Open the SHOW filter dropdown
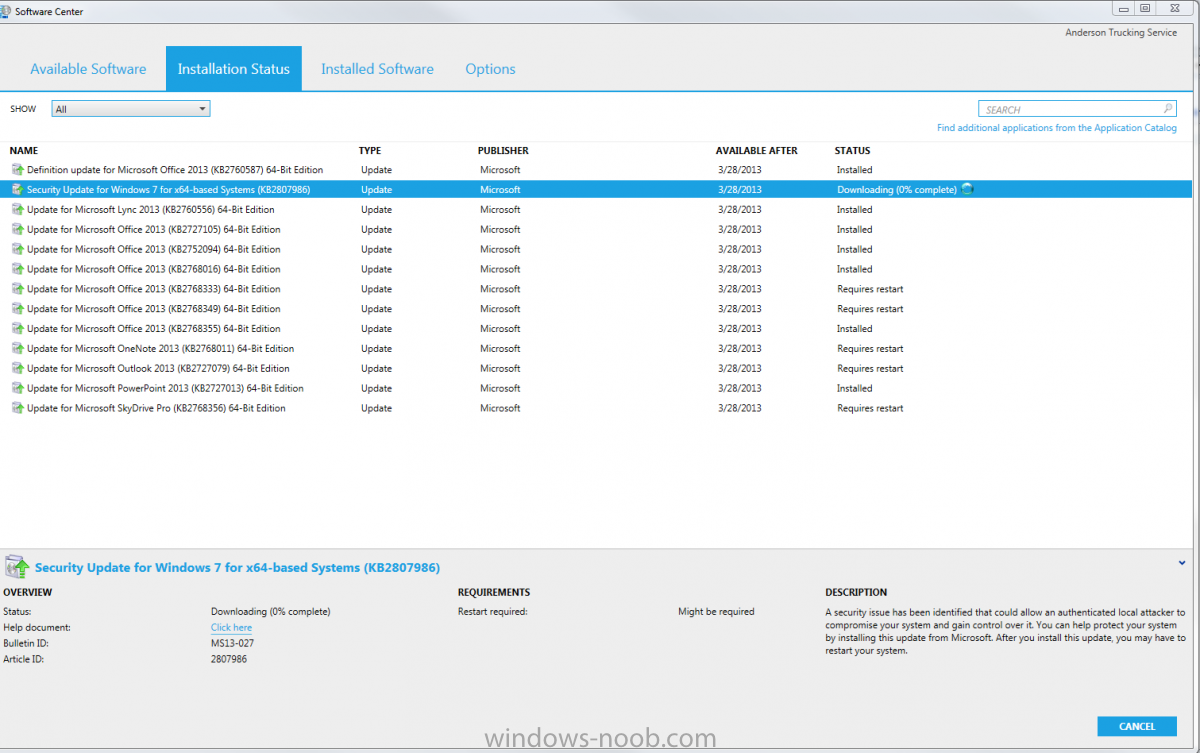 point(131,109)
